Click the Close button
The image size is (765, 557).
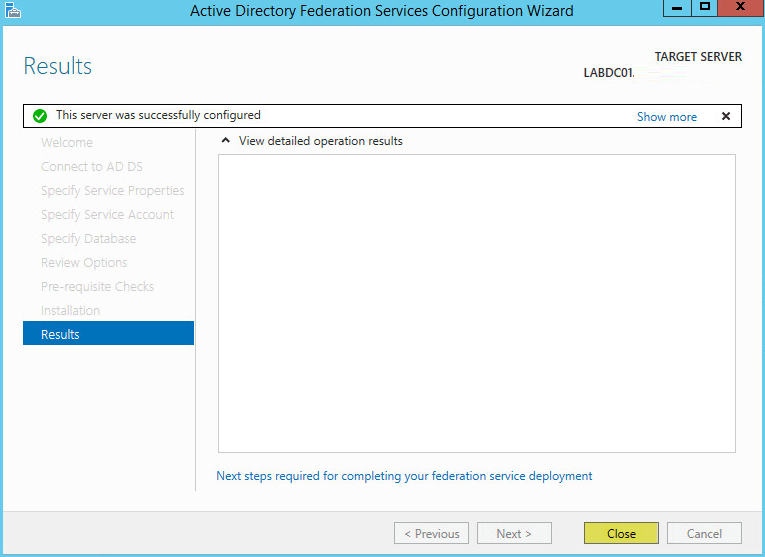click(x=621, y=533)
